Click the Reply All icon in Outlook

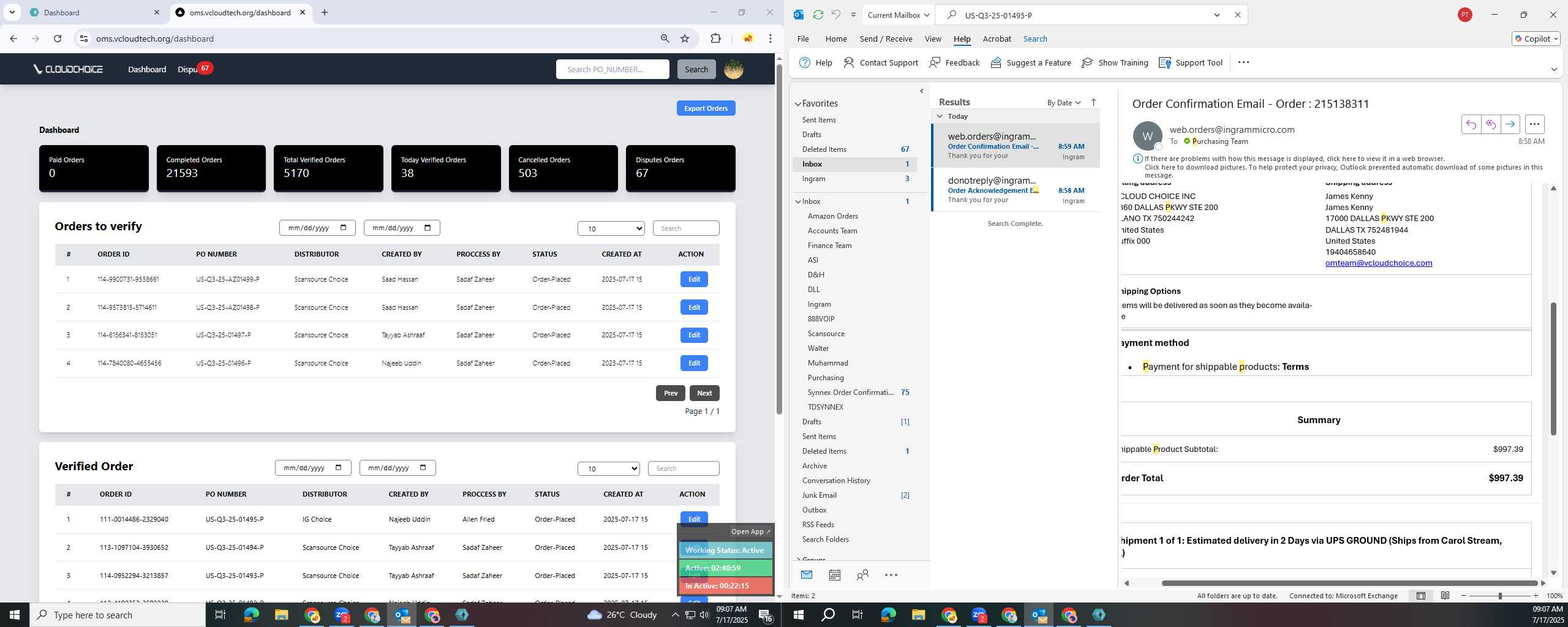click(x=1490, y=124)
